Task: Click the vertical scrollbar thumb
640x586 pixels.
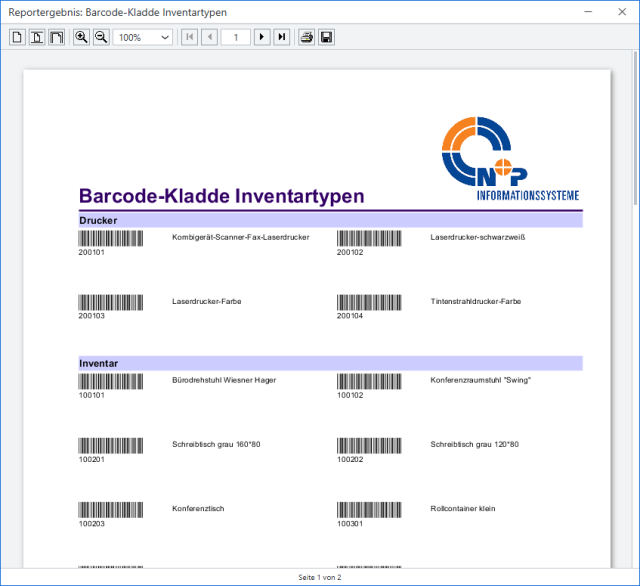Action: [x=635, y=127]
